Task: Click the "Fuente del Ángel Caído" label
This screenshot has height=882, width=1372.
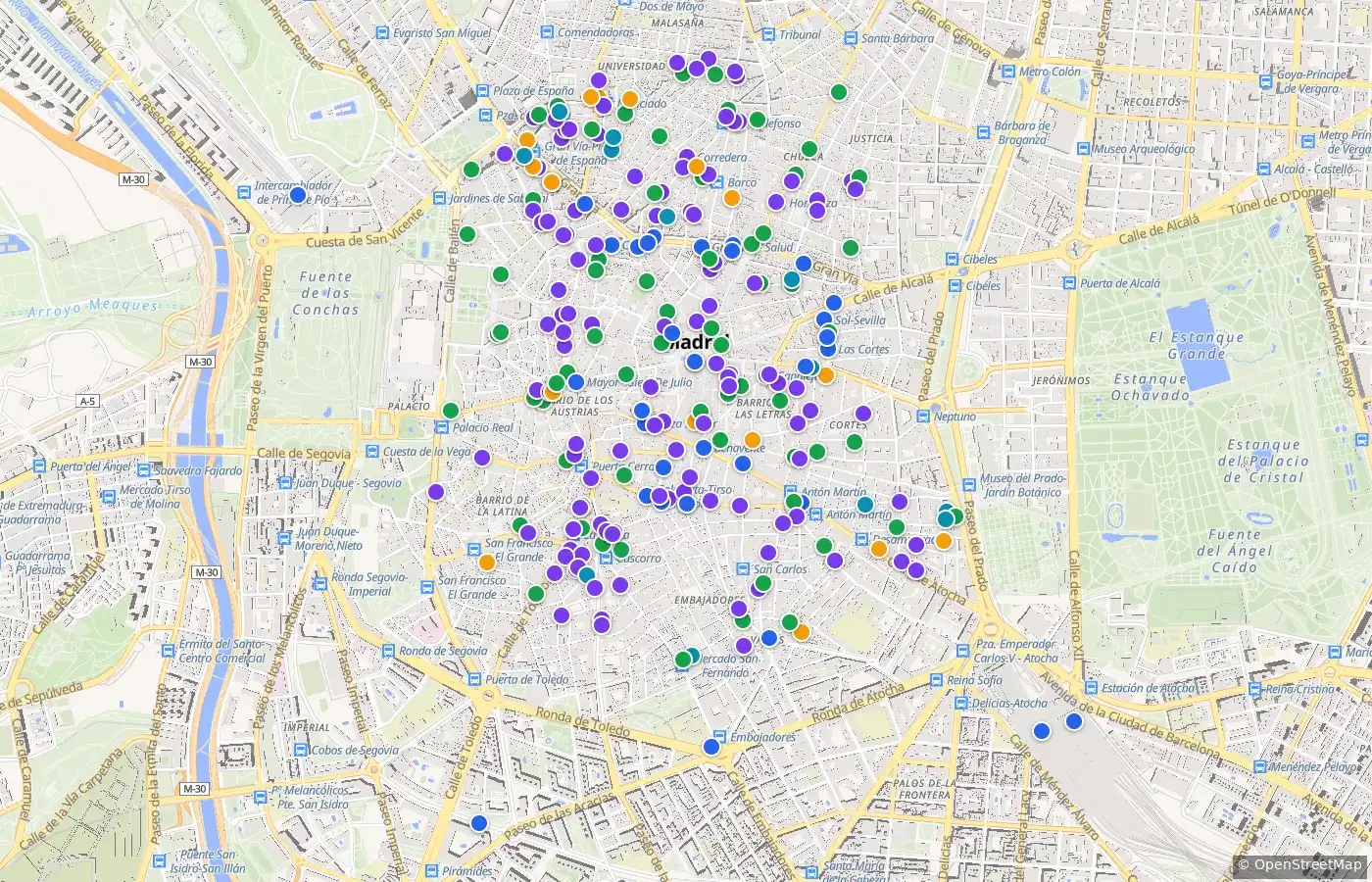Action: tap(1235, 551)
